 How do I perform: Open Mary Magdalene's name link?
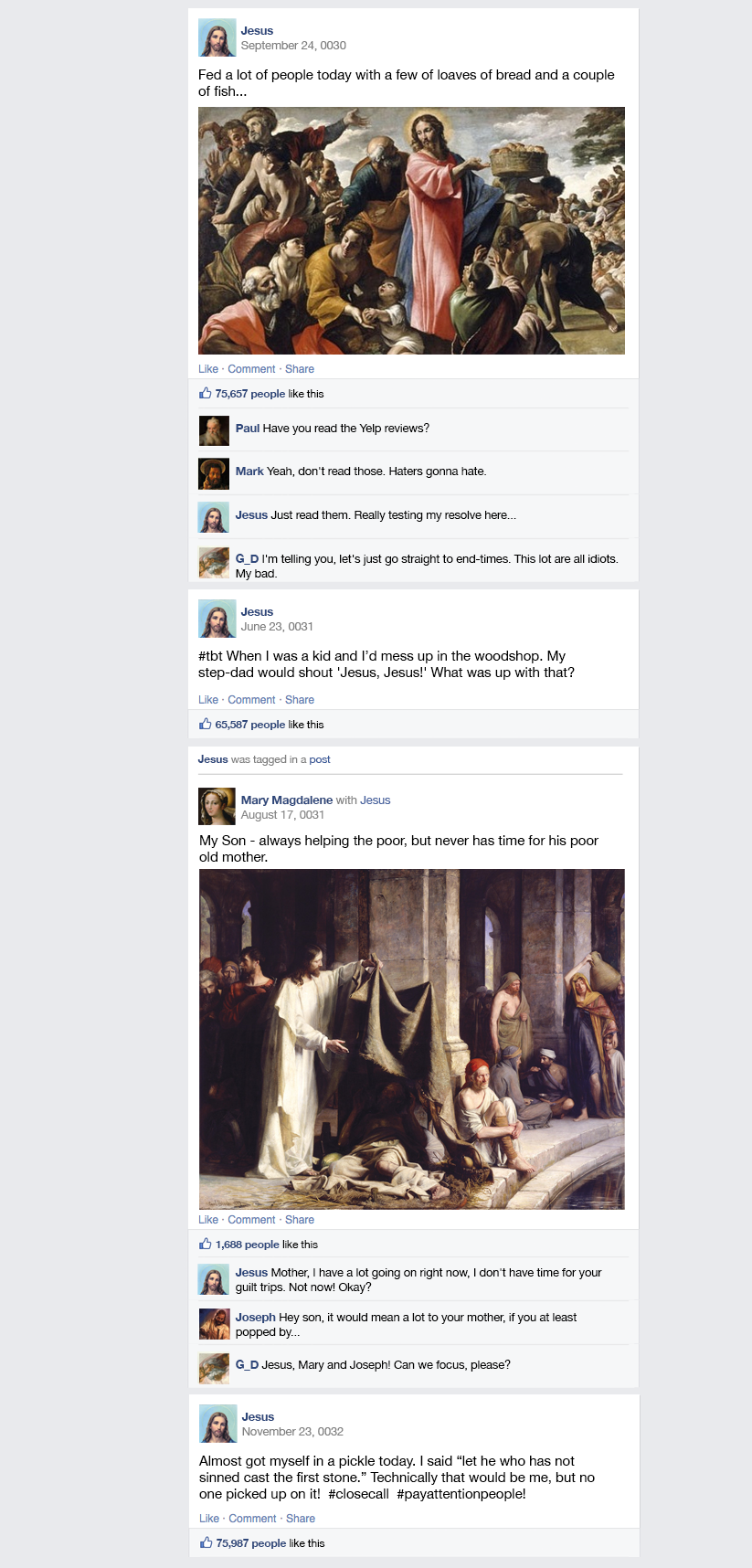pyautogui.click(x=287, y=800)
